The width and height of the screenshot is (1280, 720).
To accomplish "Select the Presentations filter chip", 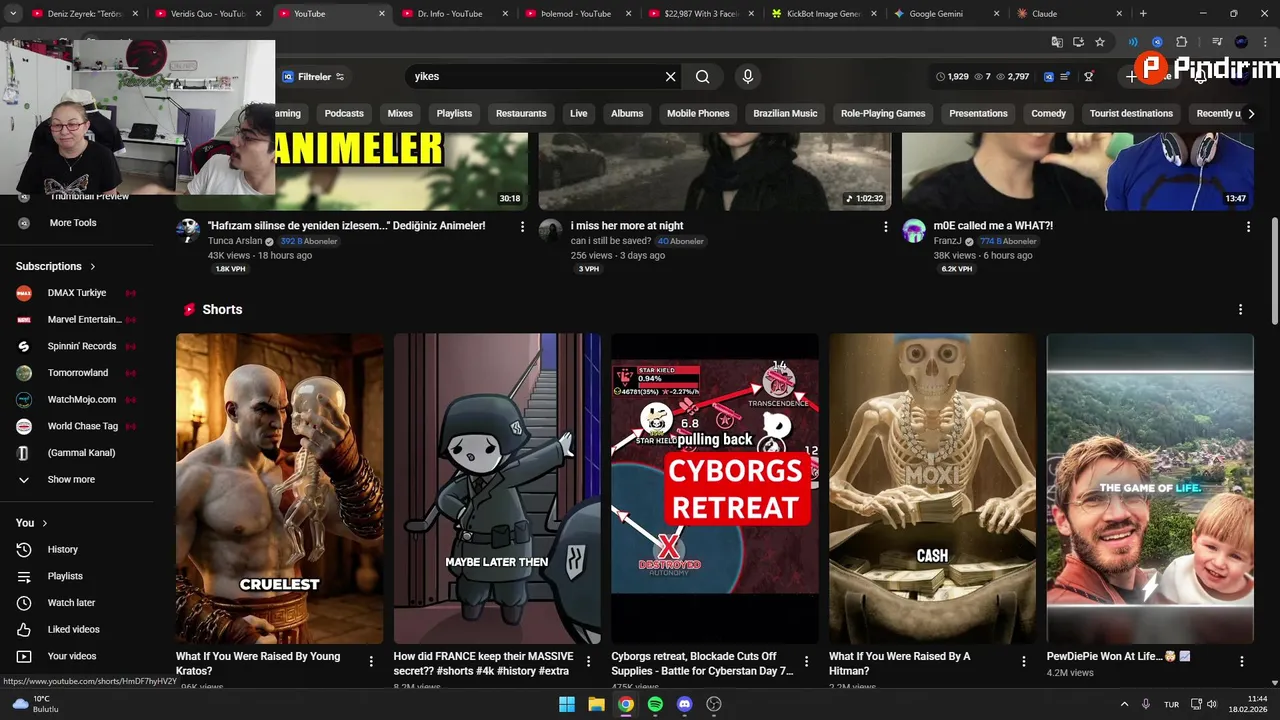I will coord(978,113).
